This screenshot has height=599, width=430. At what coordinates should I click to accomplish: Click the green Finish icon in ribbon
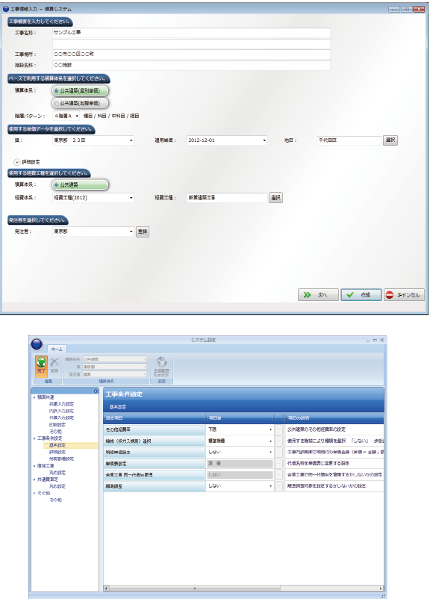pyautogui.click(x=41, y=366)
